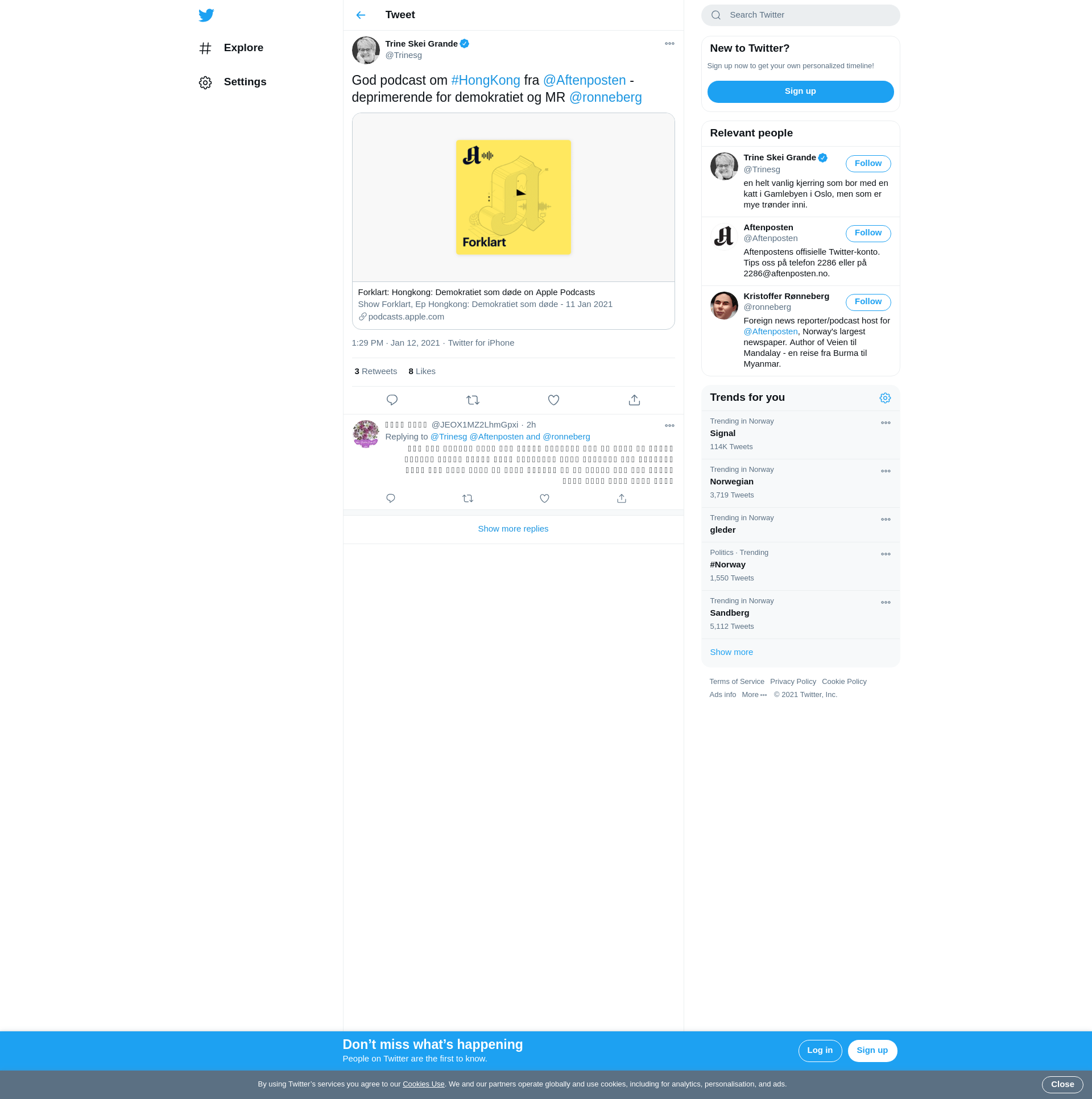
Task: Follow the Aftenposten account
Action: pyautogui.click(x=867, y=233)
